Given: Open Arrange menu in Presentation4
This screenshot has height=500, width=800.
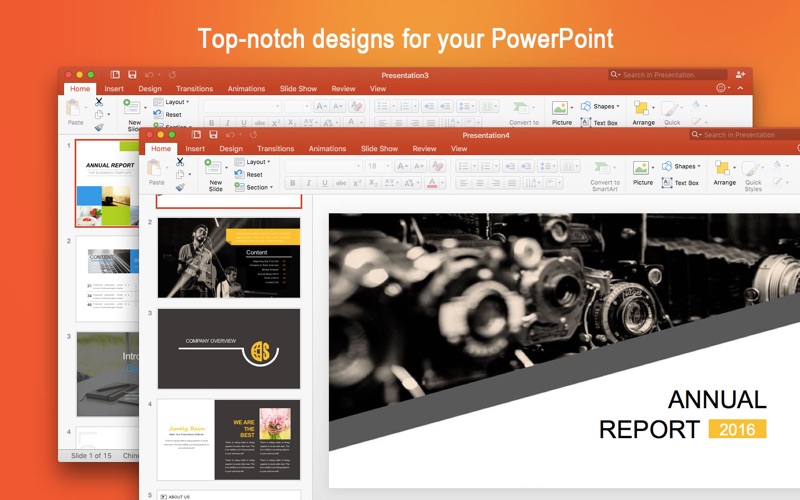Looking at the screenshot, I should 724,172.
